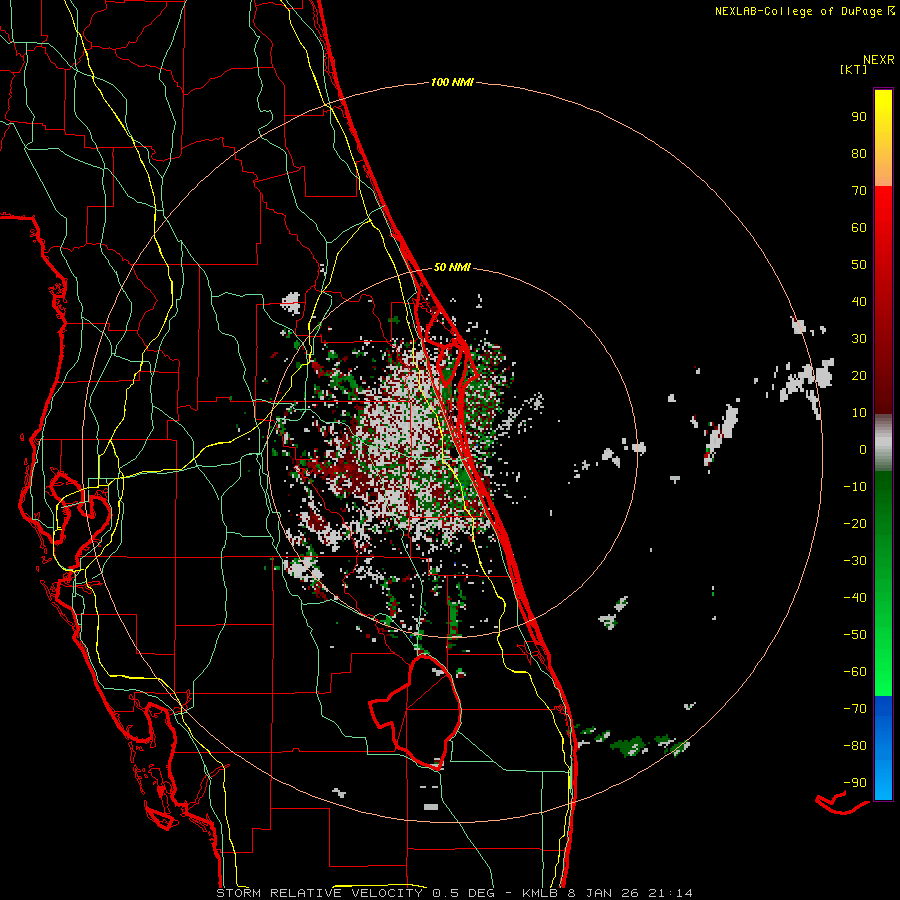Click the -90 scale value
This screenshot has height=900, width=900.
pos(855,783)
